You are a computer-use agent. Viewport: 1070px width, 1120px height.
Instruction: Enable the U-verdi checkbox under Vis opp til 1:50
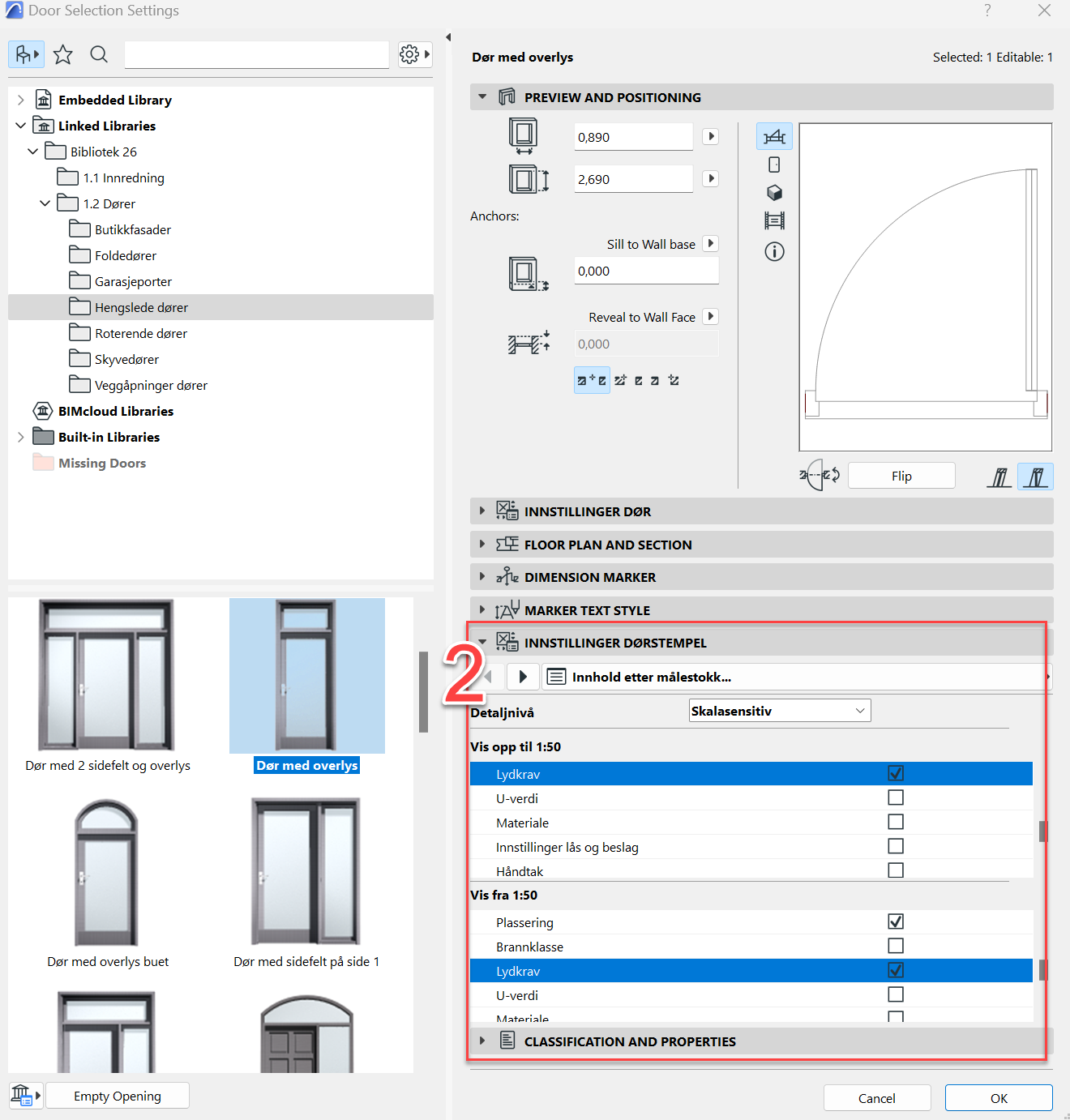895,798
